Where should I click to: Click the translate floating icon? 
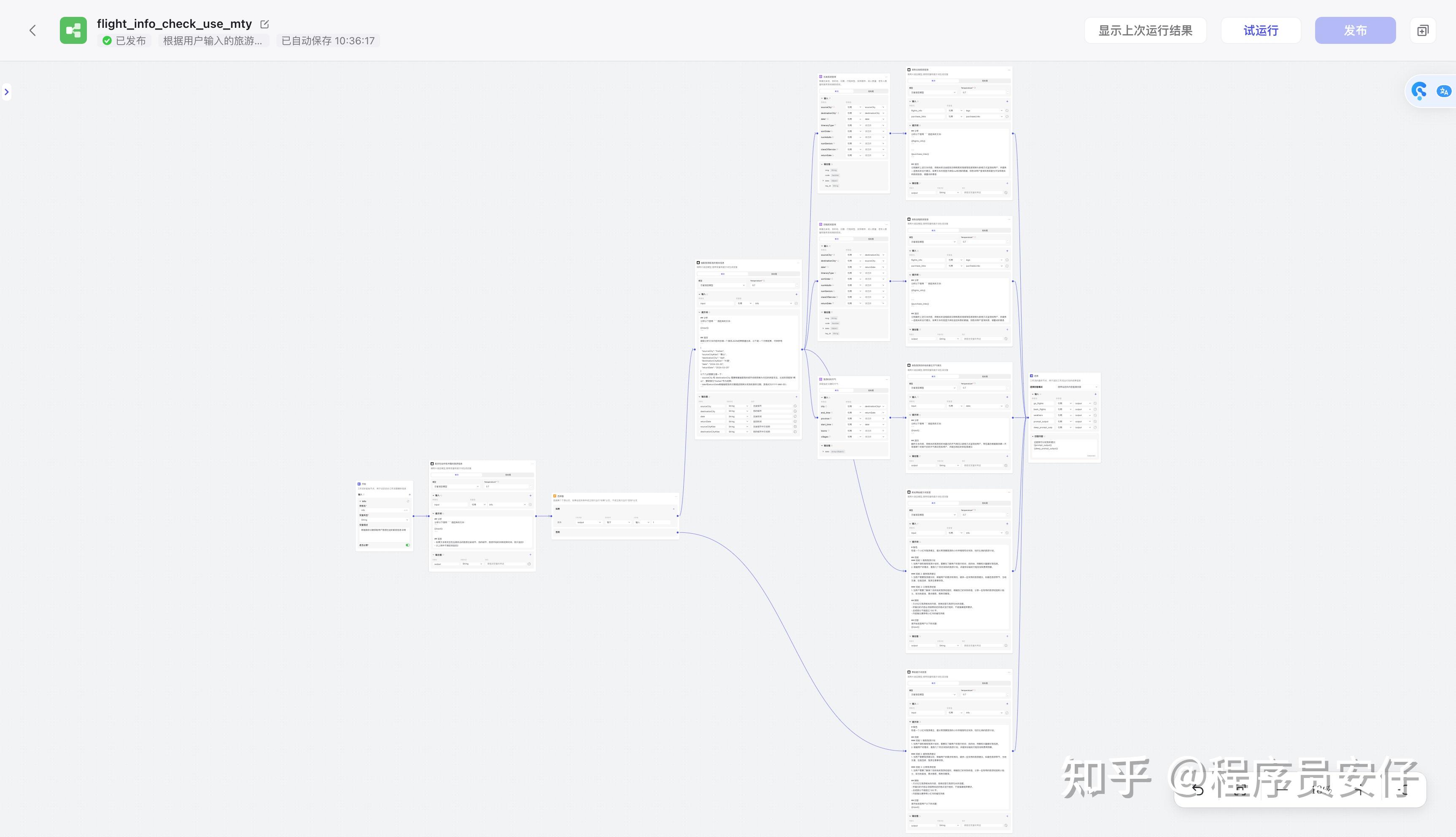1443,91
